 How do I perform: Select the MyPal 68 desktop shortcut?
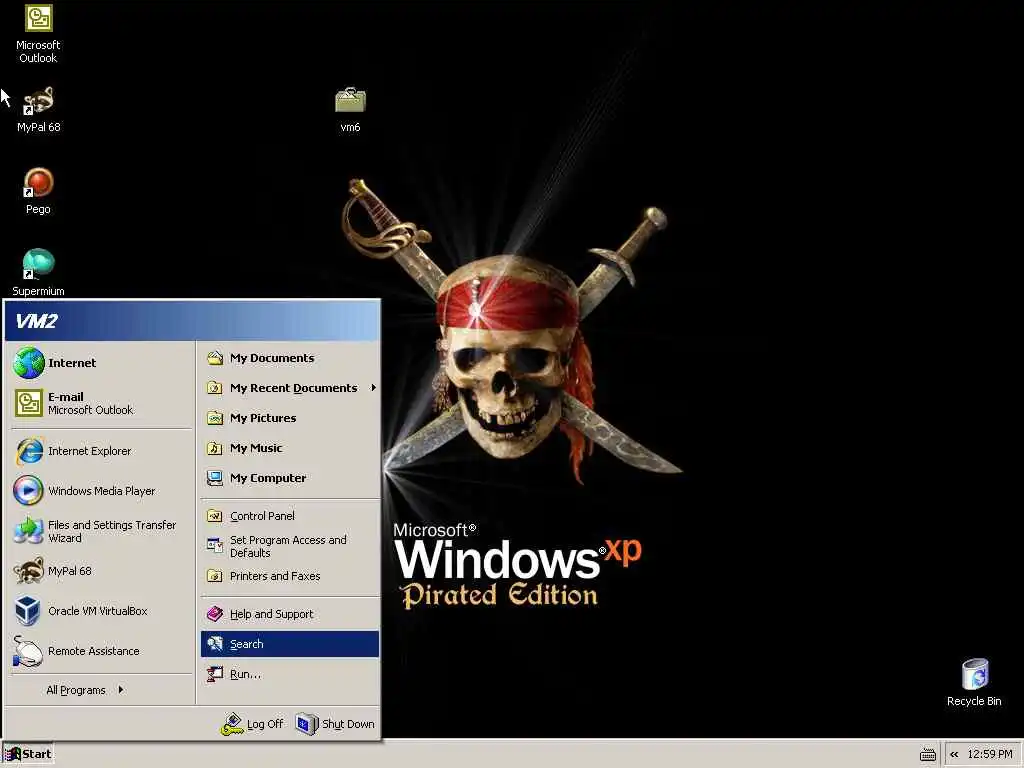[38, 110]
